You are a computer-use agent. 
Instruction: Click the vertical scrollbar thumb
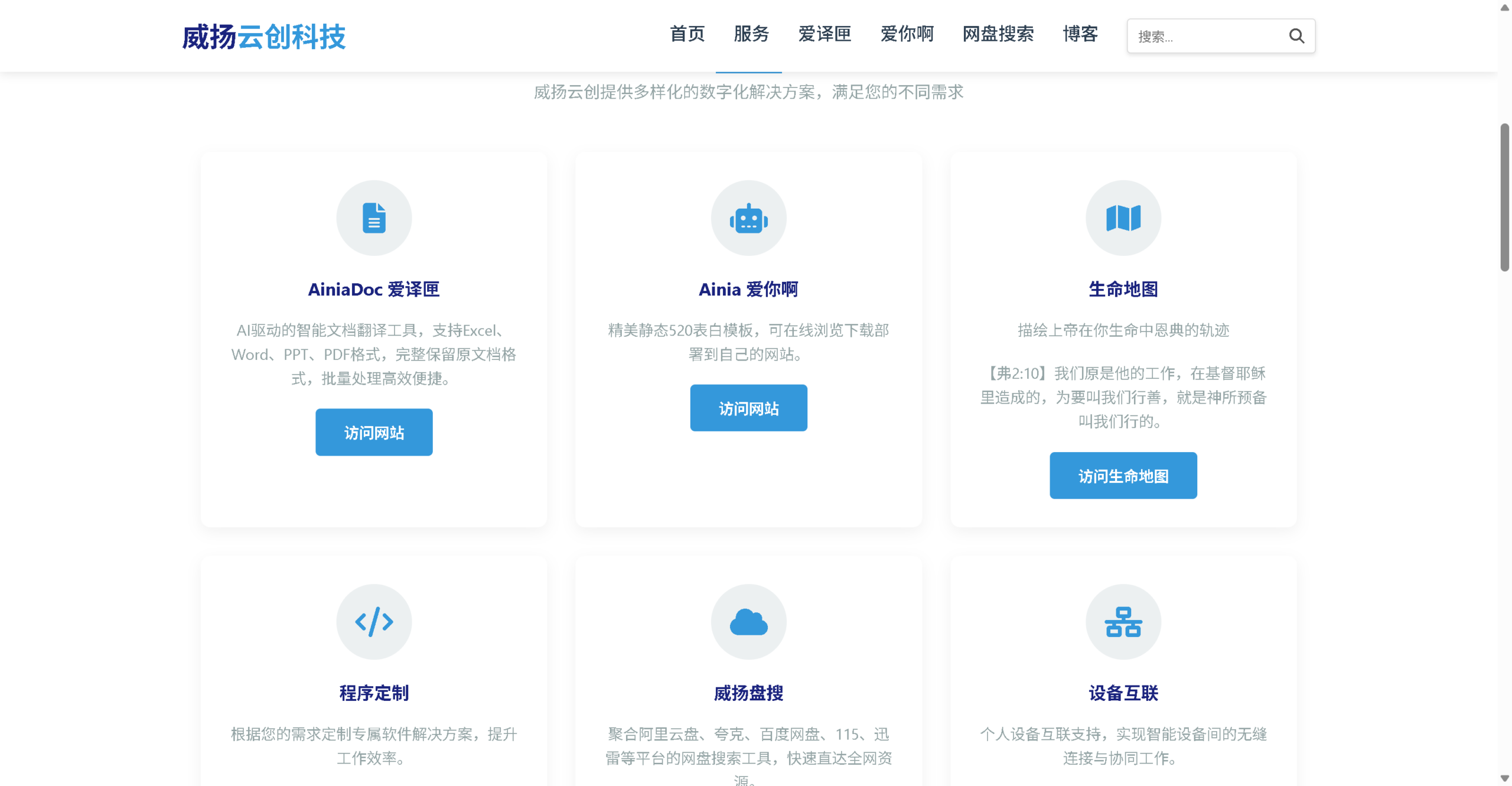click(x=1504, y=197)
